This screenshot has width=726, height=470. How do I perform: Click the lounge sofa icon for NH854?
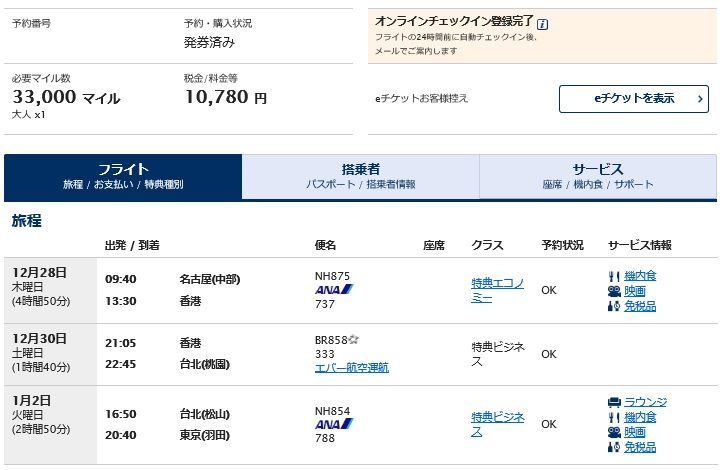tap(614, 402)
